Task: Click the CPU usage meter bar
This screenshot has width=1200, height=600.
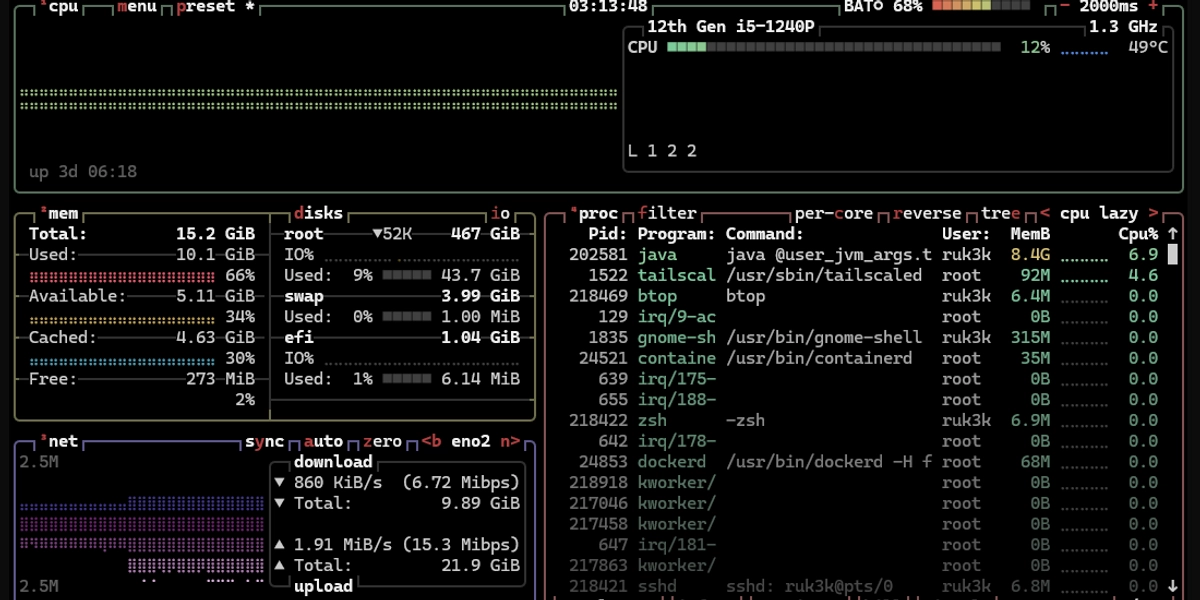Action: (832, 47)
